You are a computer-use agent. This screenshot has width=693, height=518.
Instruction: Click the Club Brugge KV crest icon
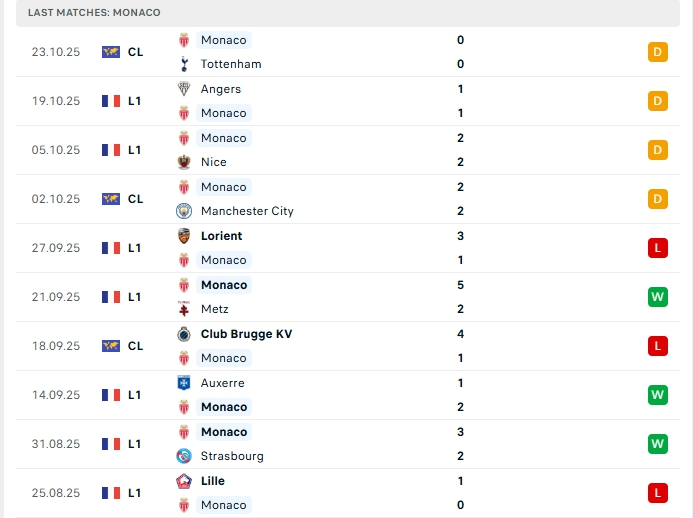pos(184,334)
